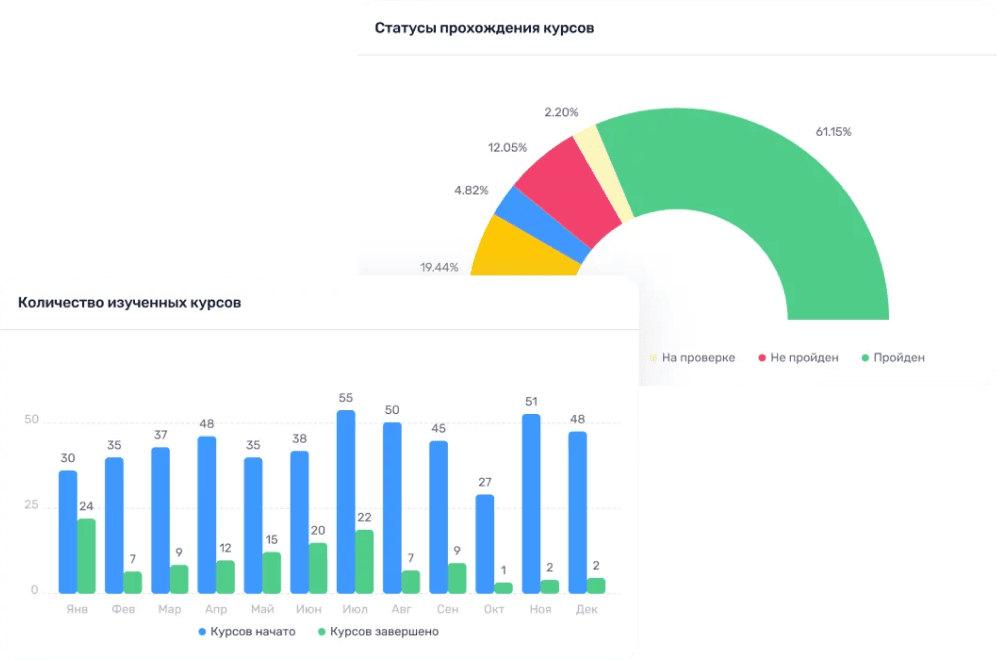Click the small green bar for Дек
998x660 pixels.
(596, 586)
